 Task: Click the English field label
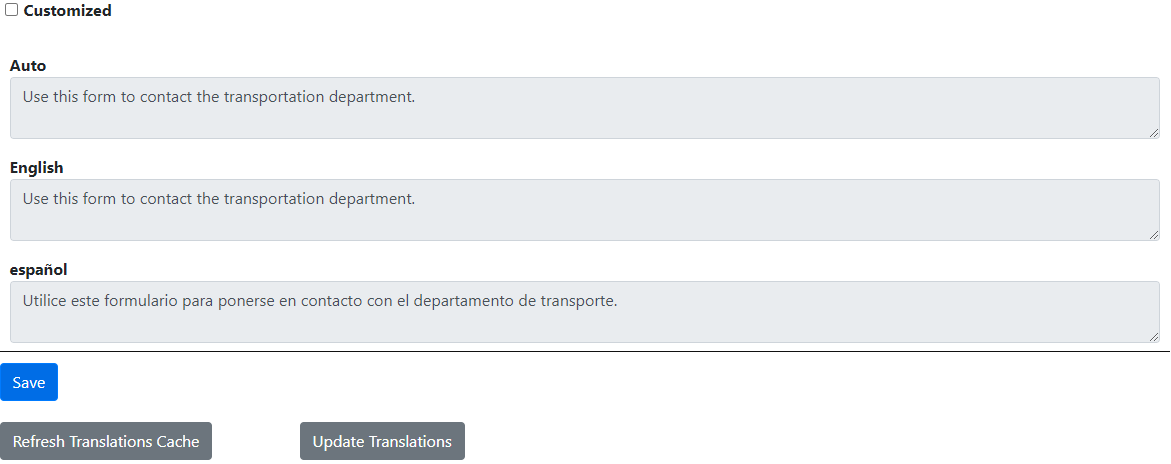click(x=37, y=168)
